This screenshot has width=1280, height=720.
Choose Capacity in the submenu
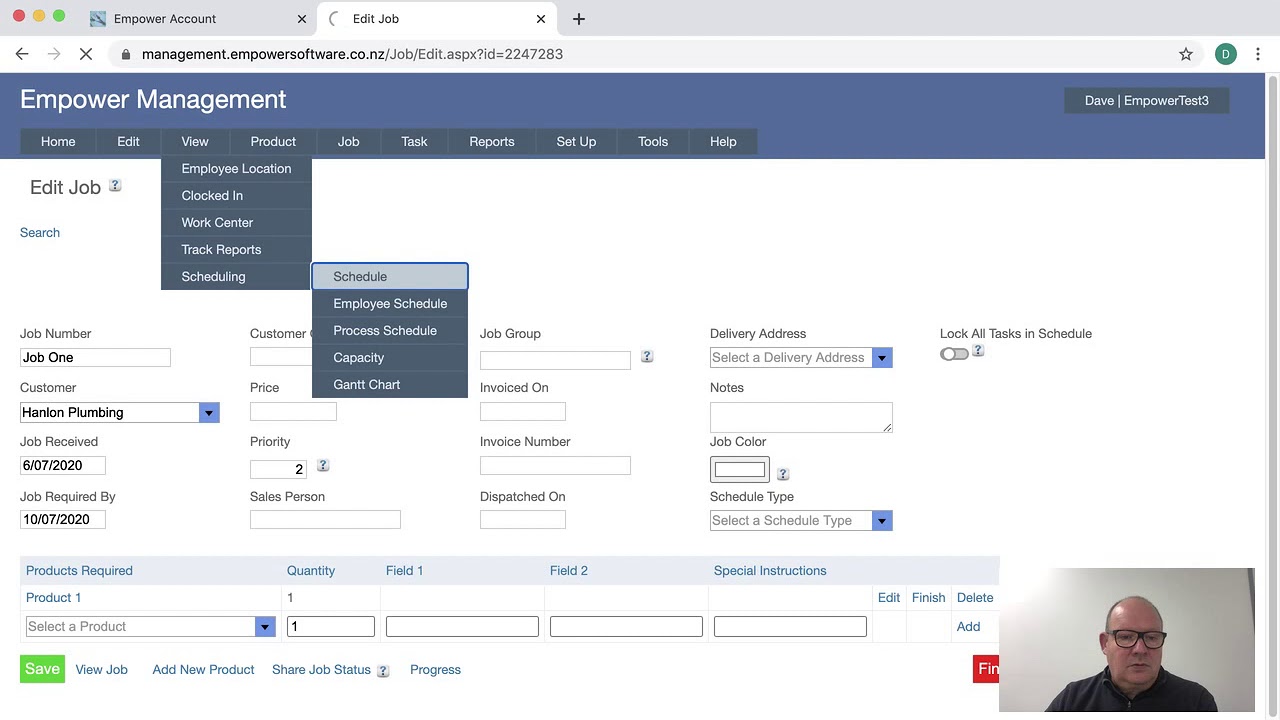390,358
